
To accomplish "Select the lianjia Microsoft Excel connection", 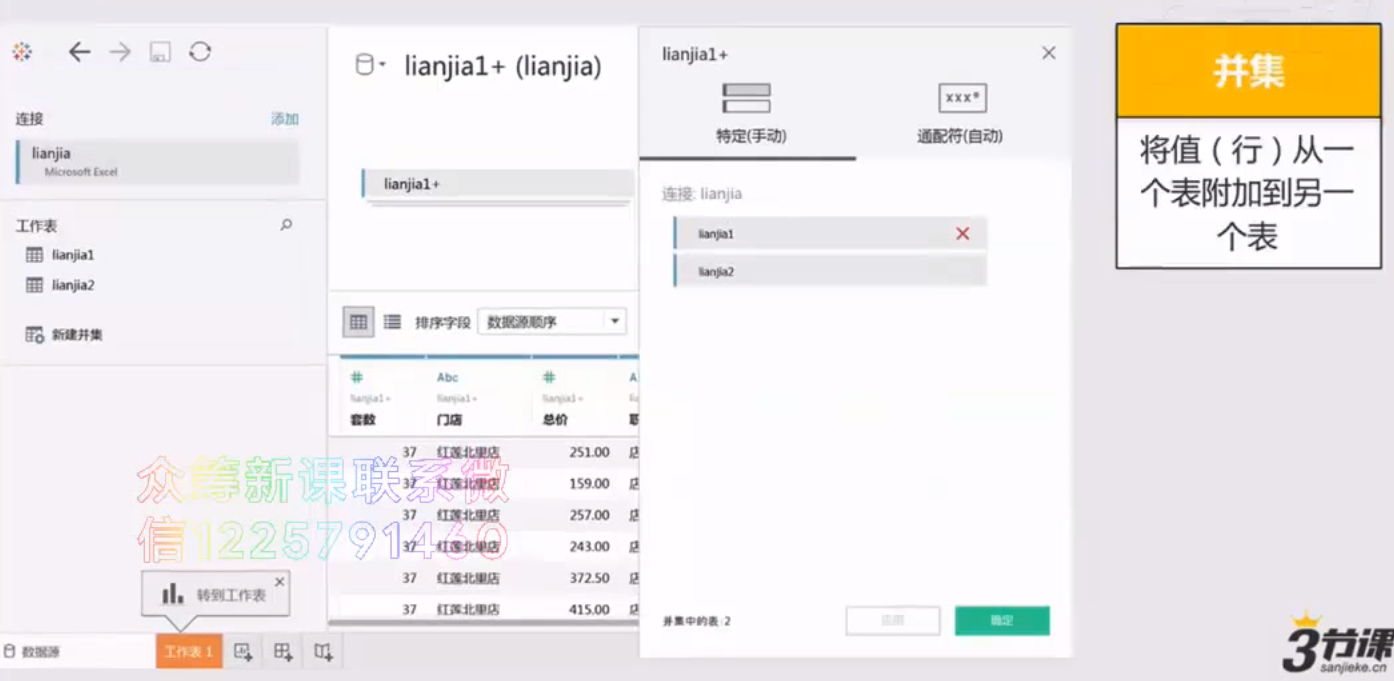I will coord(157,162).
